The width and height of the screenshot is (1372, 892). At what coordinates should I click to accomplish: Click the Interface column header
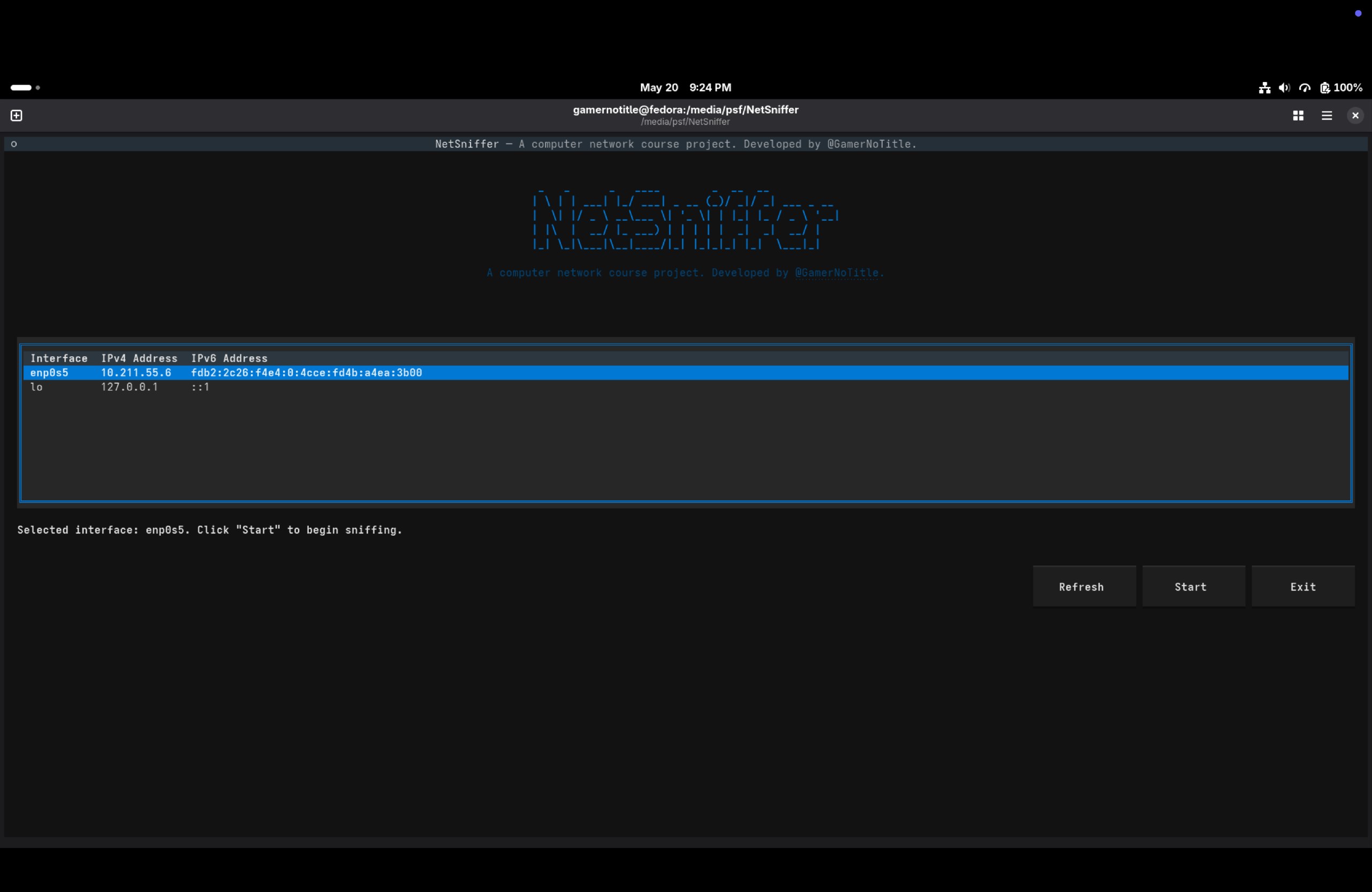tap(59, 358)
